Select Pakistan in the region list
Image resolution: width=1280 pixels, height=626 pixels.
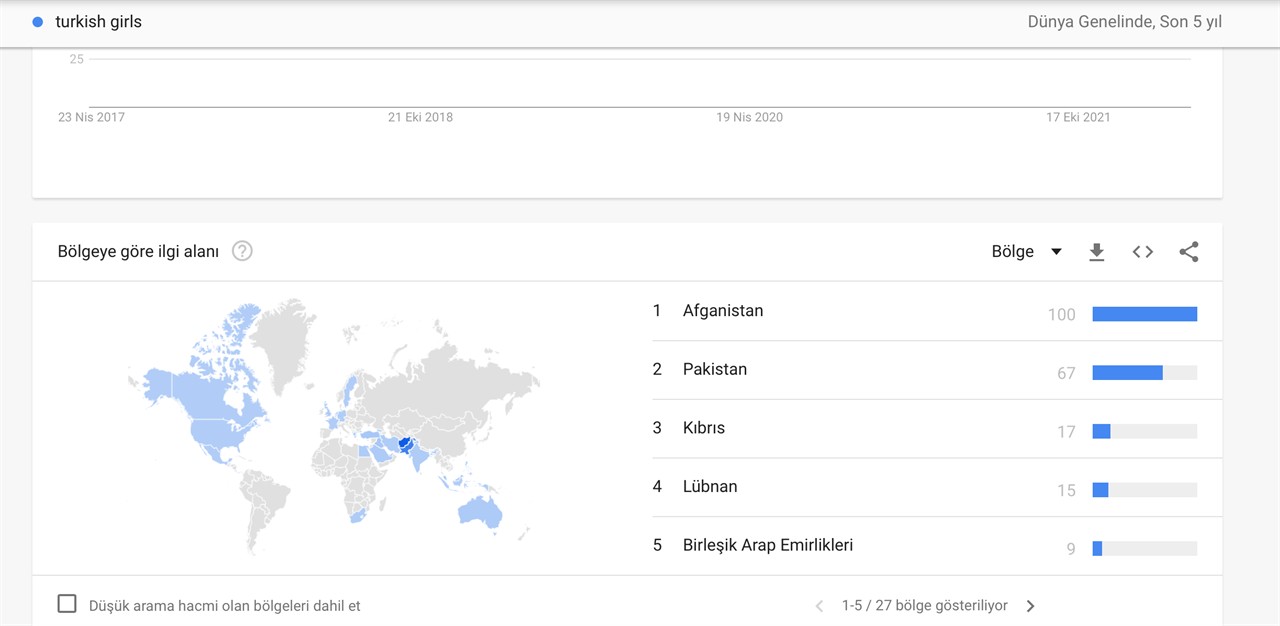pos(715,369)
